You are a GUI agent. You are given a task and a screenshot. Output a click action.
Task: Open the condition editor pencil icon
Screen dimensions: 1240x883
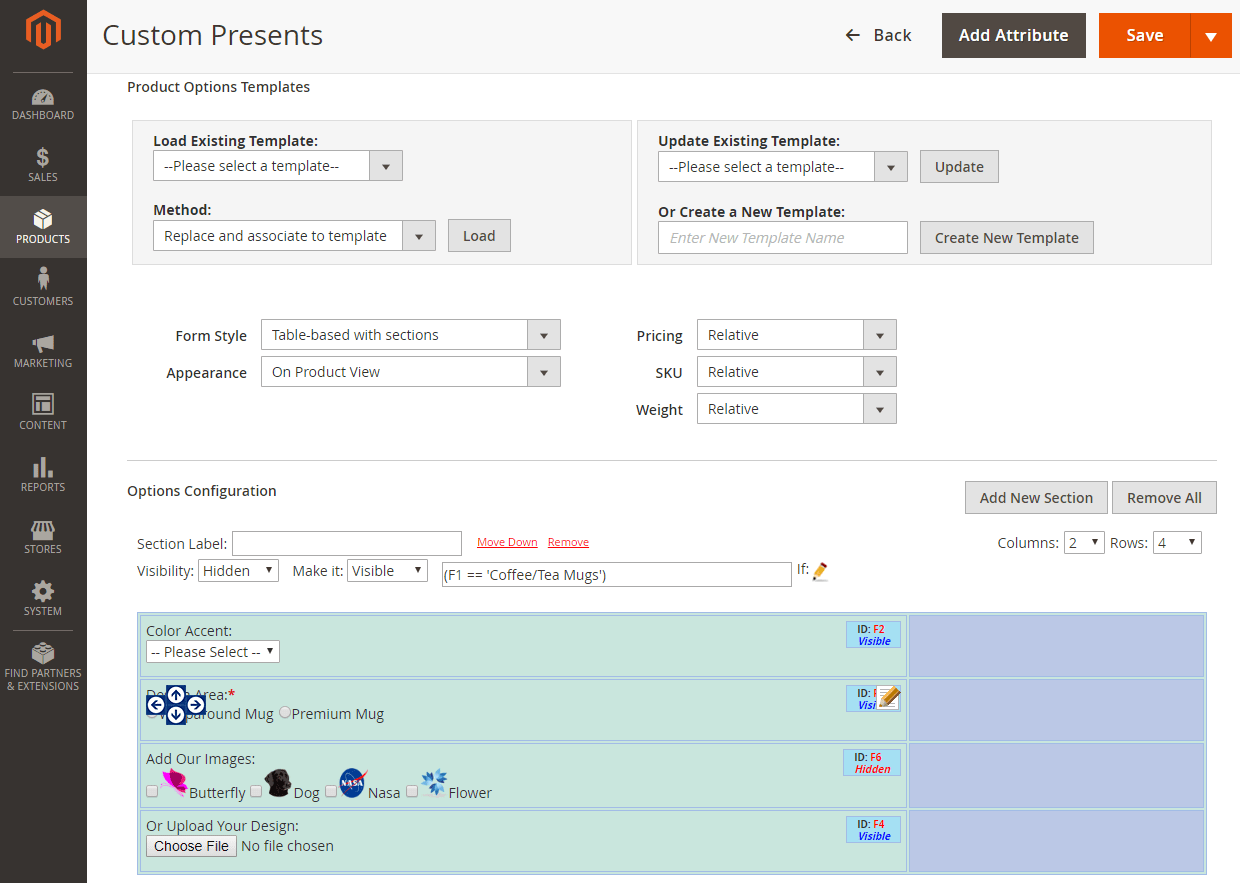pos(821,573)
